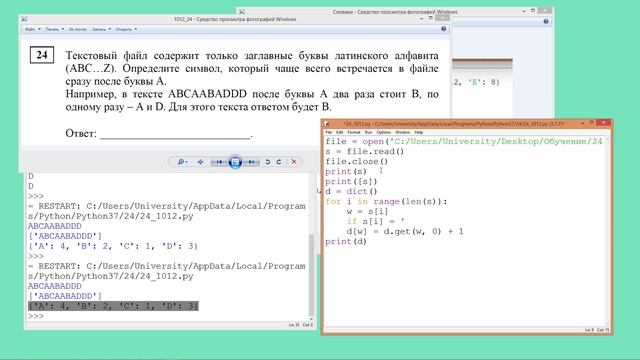This screenshot has width=640, height=360.
Task: Click the code line 's = file.read()'
Action: [x=364, y=151]
